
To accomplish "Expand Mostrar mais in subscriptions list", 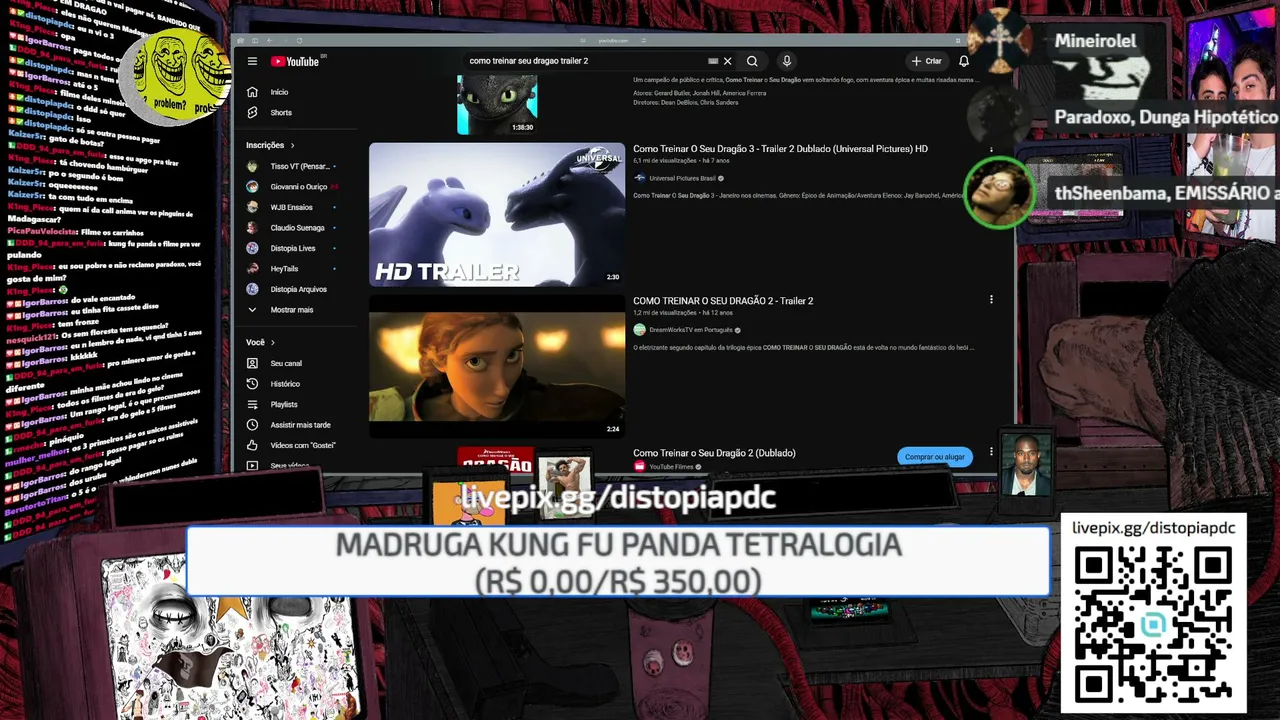I will (292, 310).
